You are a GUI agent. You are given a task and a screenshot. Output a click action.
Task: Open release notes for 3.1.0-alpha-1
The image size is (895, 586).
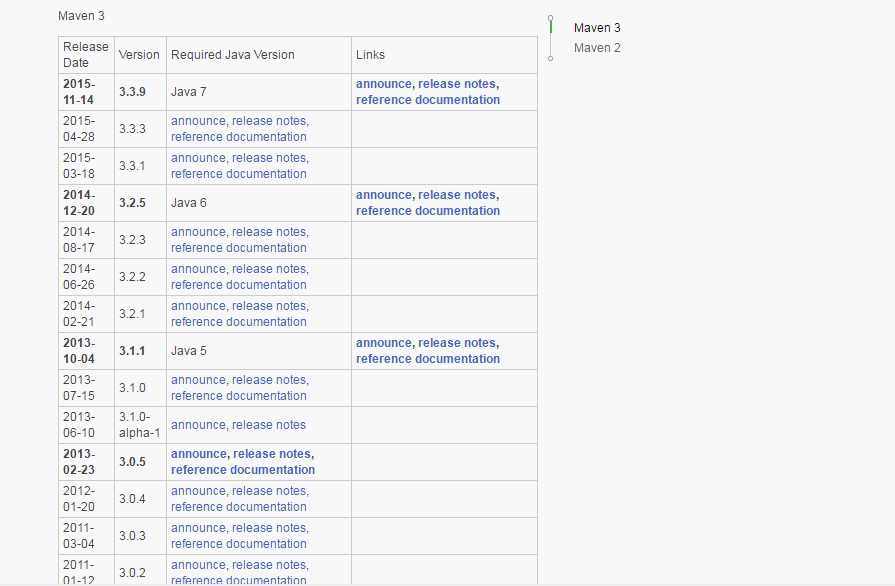[x=269, y=425]
